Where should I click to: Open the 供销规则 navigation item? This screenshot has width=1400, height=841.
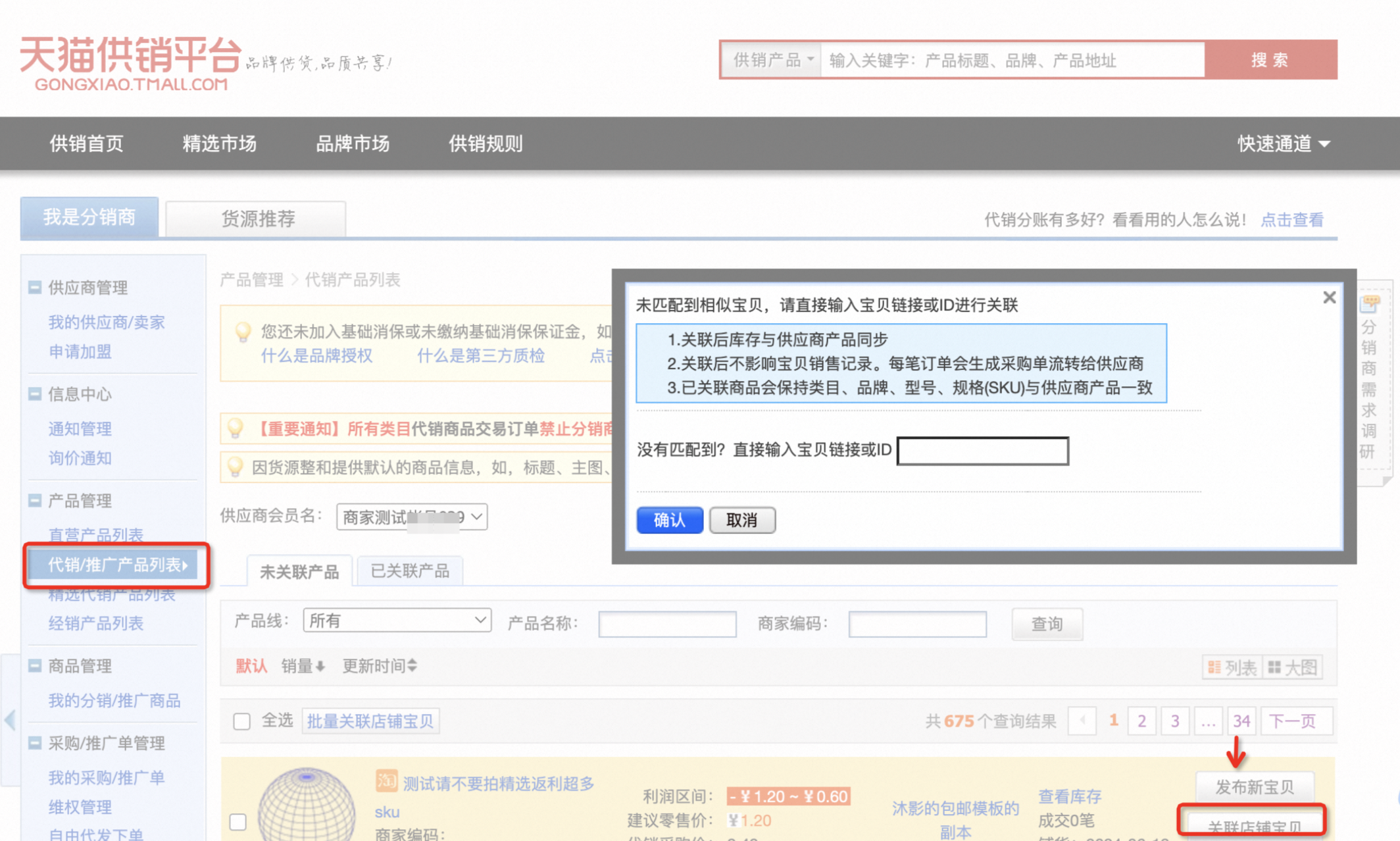[486, 143]
